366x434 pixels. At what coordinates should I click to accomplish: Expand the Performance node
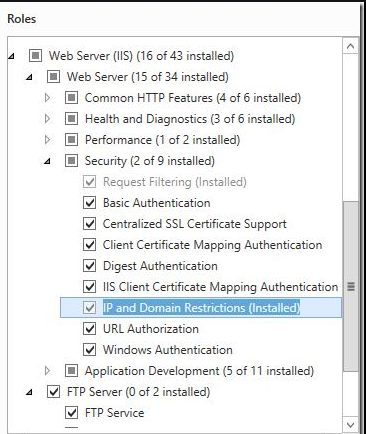click(x=48, y=140)
